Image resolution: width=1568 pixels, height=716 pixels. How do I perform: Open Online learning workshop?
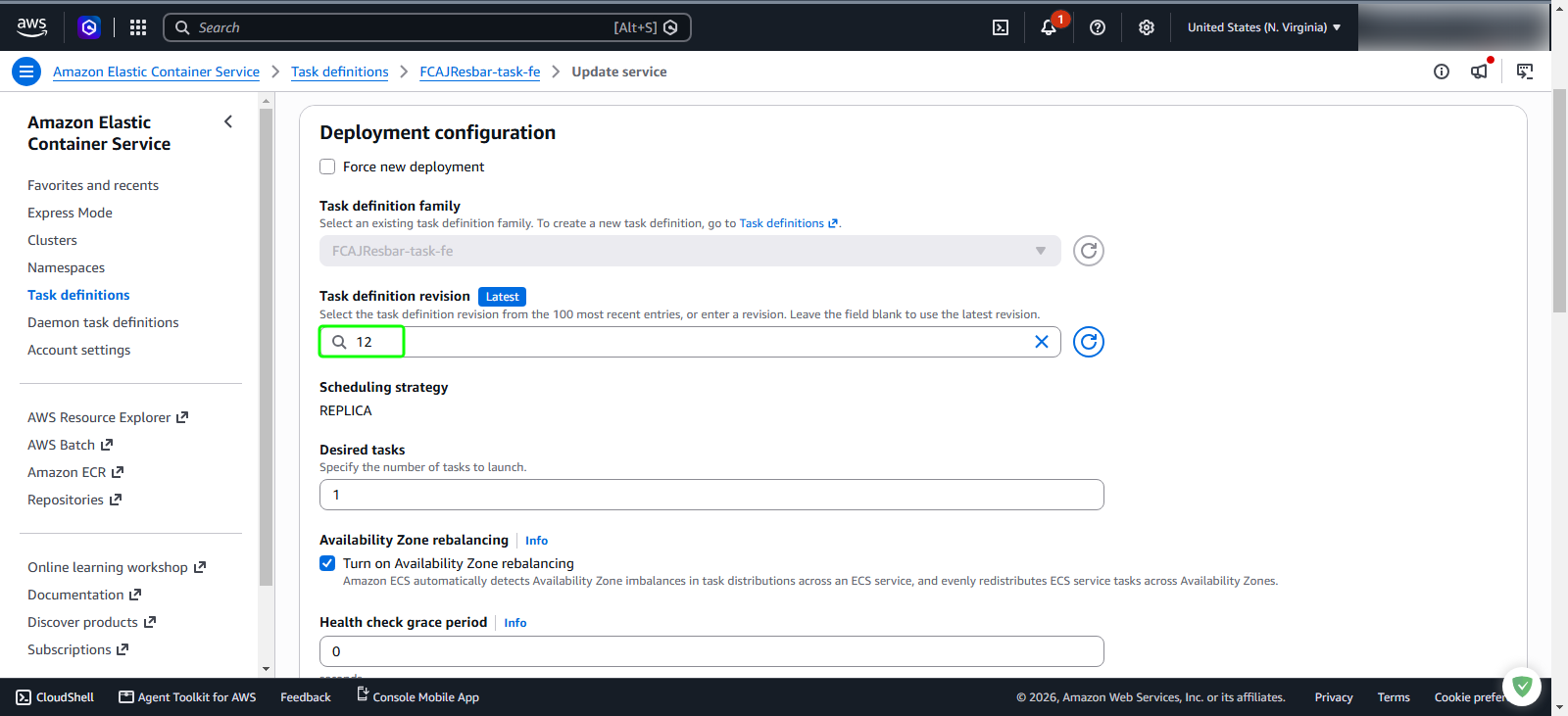[x=117, y=567]
